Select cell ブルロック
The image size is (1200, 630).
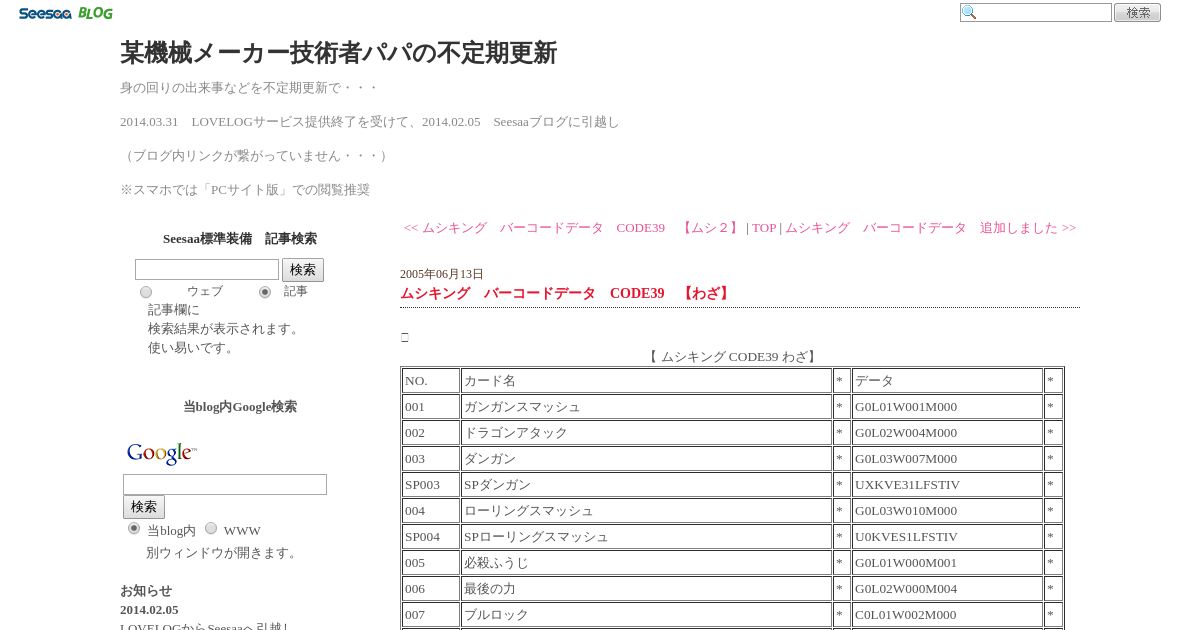click(646, 615)
